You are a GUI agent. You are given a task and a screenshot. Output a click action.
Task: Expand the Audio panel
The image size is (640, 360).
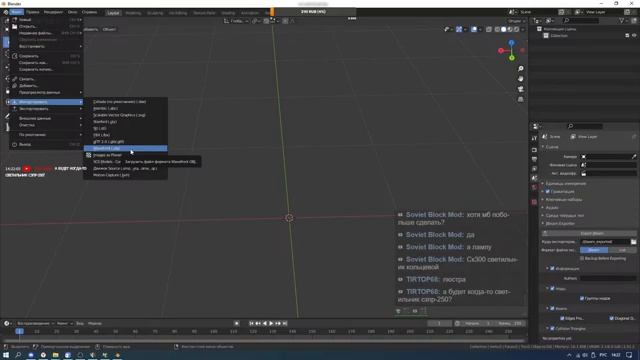click(x=551, y=208)
